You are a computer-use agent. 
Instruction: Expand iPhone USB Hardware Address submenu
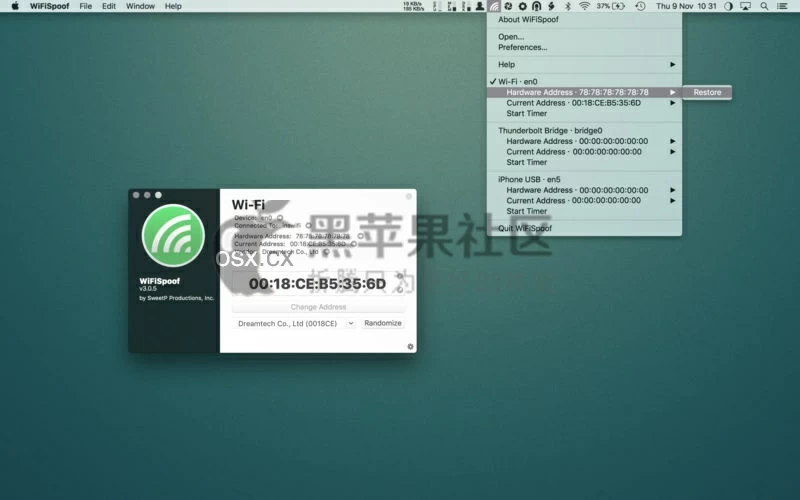click(x=584, y=190)
